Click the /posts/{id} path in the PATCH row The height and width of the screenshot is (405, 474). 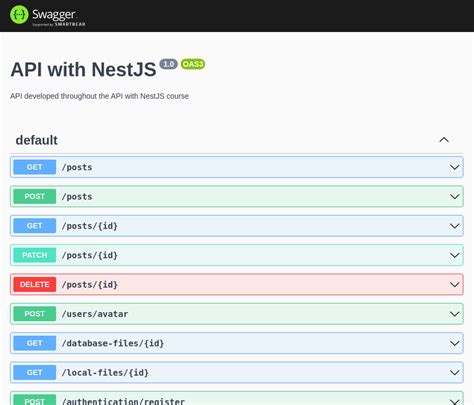90,255
